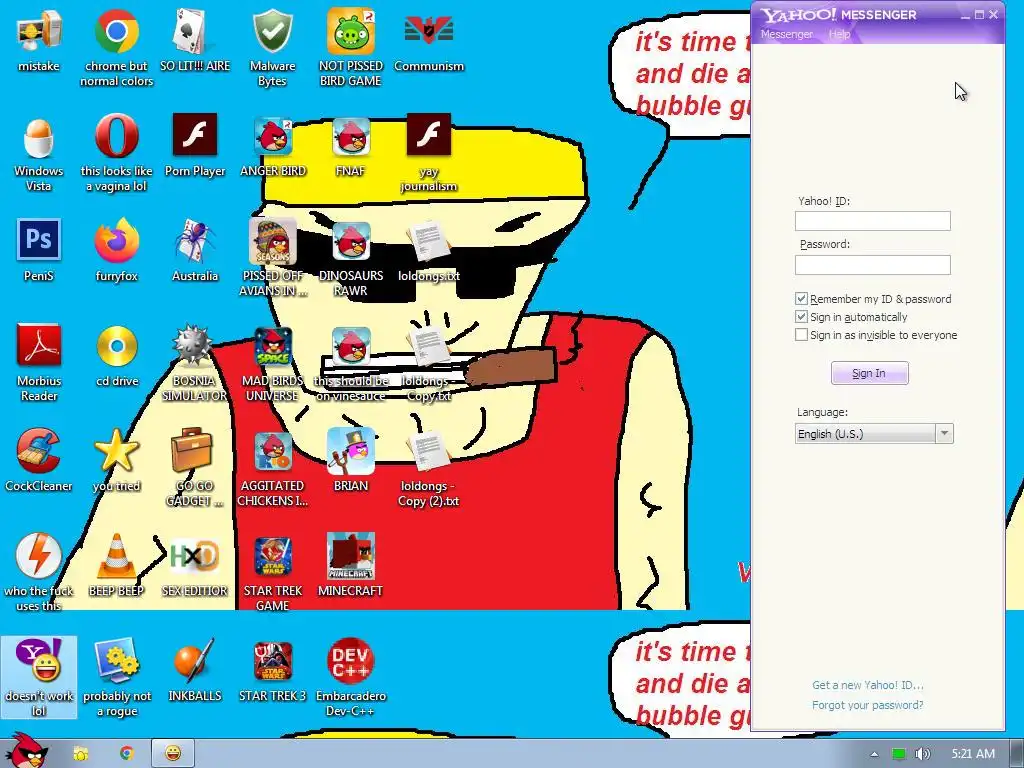The image size is (1024, 768).
Task: Show hidden tray icons arrow
Action: tap(874, 754)
